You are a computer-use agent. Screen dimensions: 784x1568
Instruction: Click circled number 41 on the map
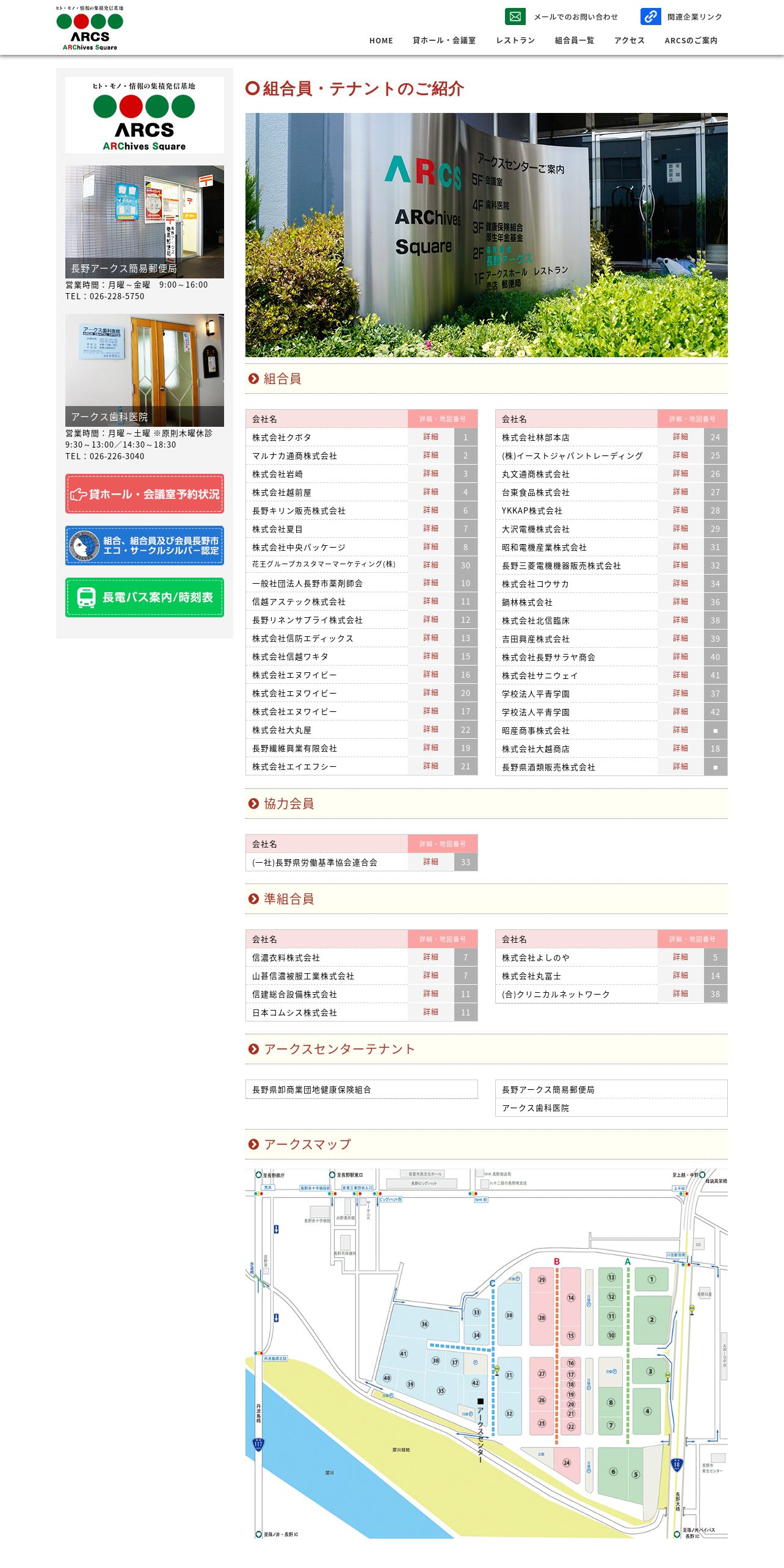pos(403,1354)
